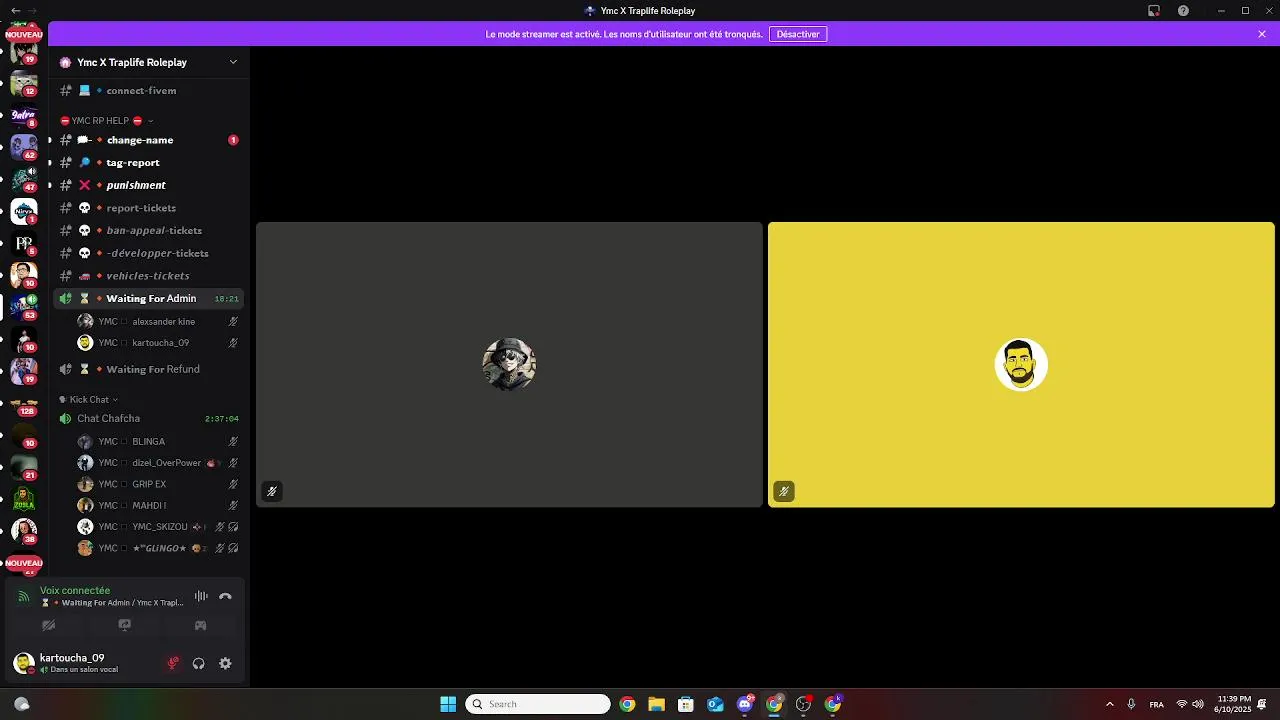Start screen share from the voice panel

pyautogui.click(x=125, y=625)
